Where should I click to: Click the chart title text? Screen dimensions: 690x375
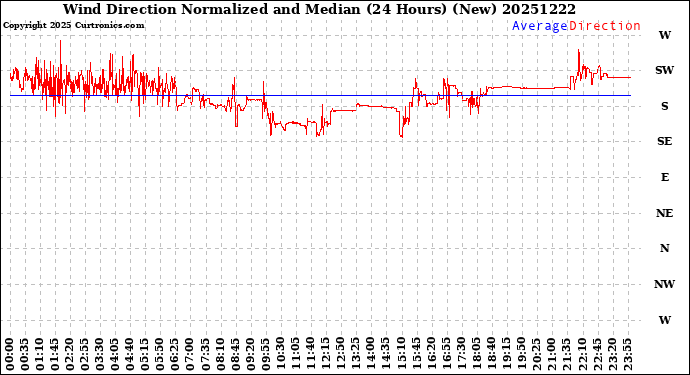point(319,9)
